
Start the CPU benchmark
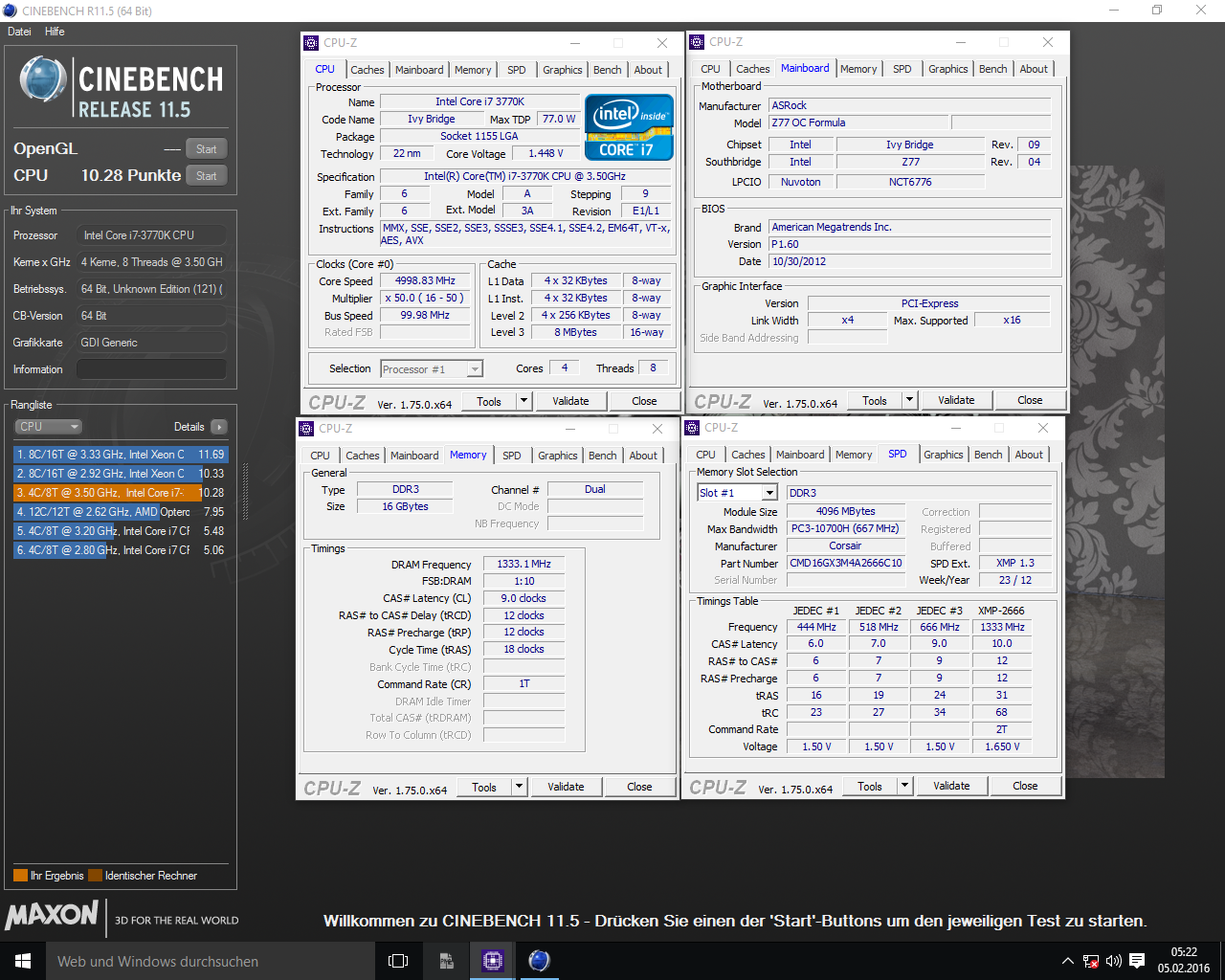coord(207,176)
